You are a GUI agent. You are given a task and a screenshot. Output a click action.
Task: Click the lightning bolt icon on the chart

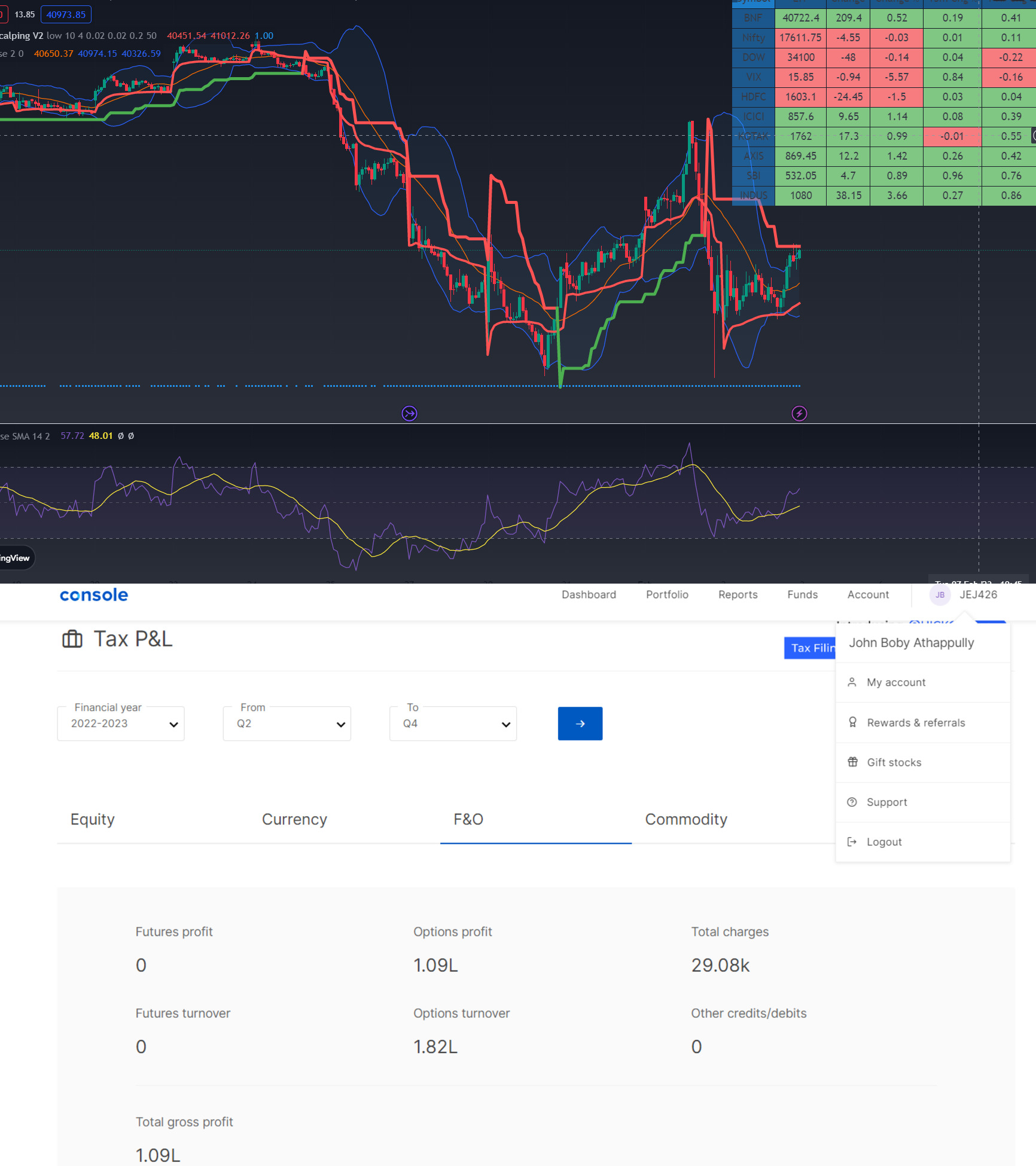click(800, 413)
